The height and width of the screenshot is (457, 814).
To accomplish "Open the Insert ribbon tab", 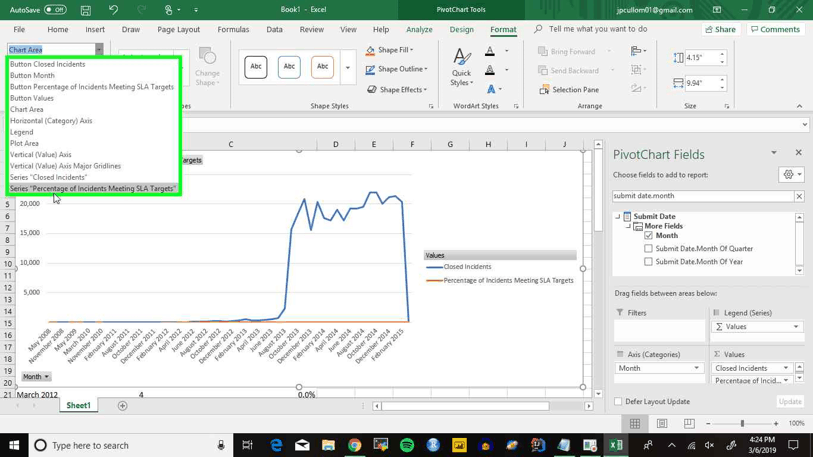I will click(x=95, y=30).
